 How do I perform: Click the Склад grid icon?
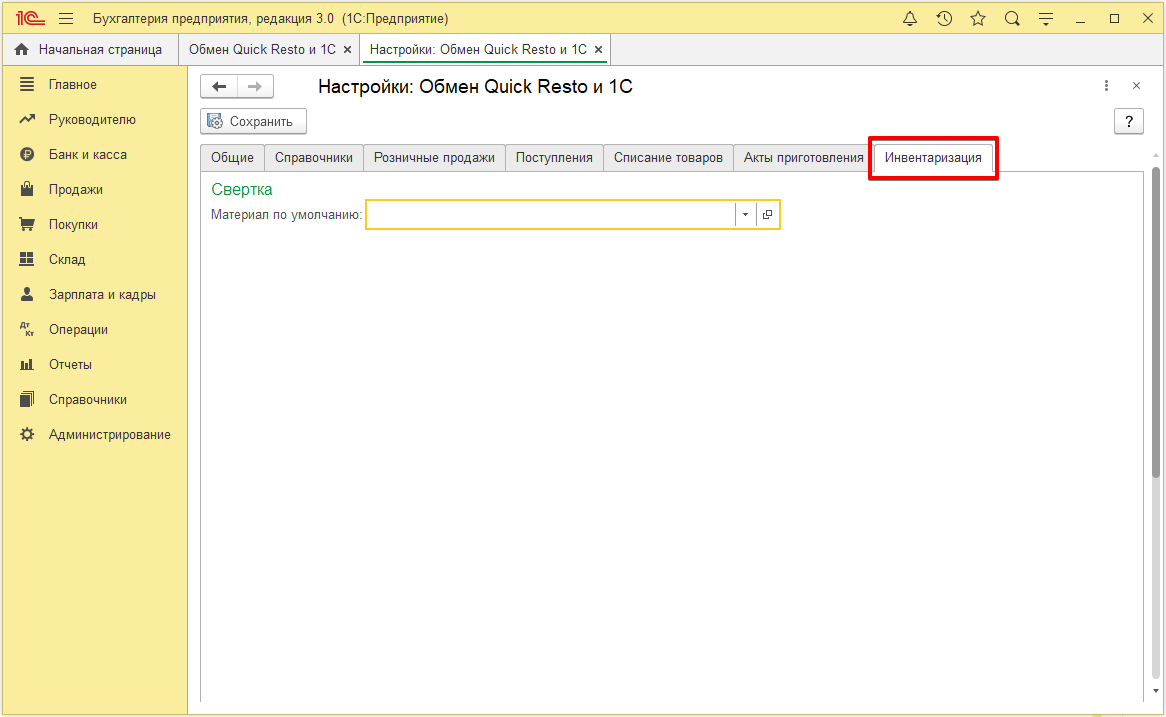pyautogui.click(x=27, y=259)
